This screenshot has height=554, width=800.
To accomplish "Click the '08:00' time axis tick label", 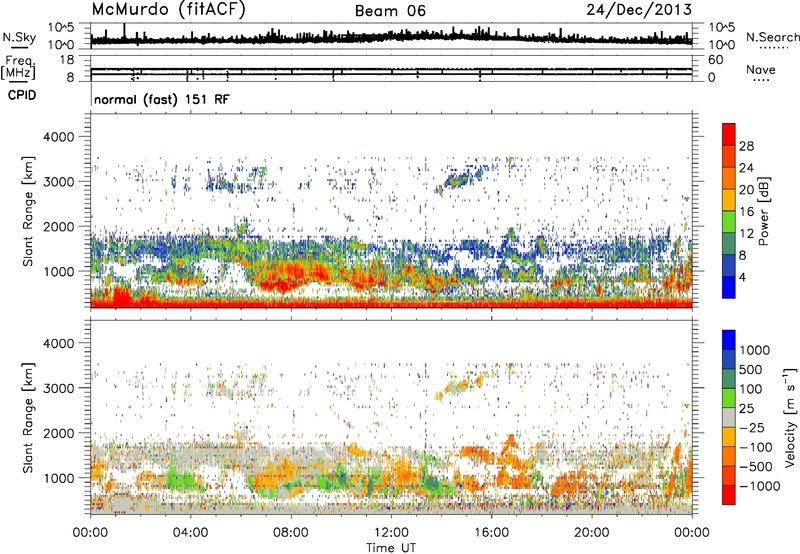I will point(291,533).
